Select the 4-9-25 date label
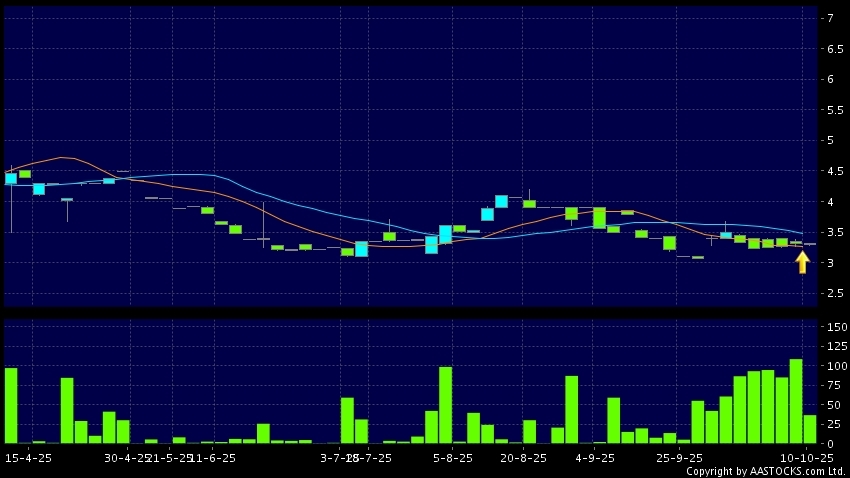Image resolution: width=850 pixels, height=478 pixels. point(594,457)
